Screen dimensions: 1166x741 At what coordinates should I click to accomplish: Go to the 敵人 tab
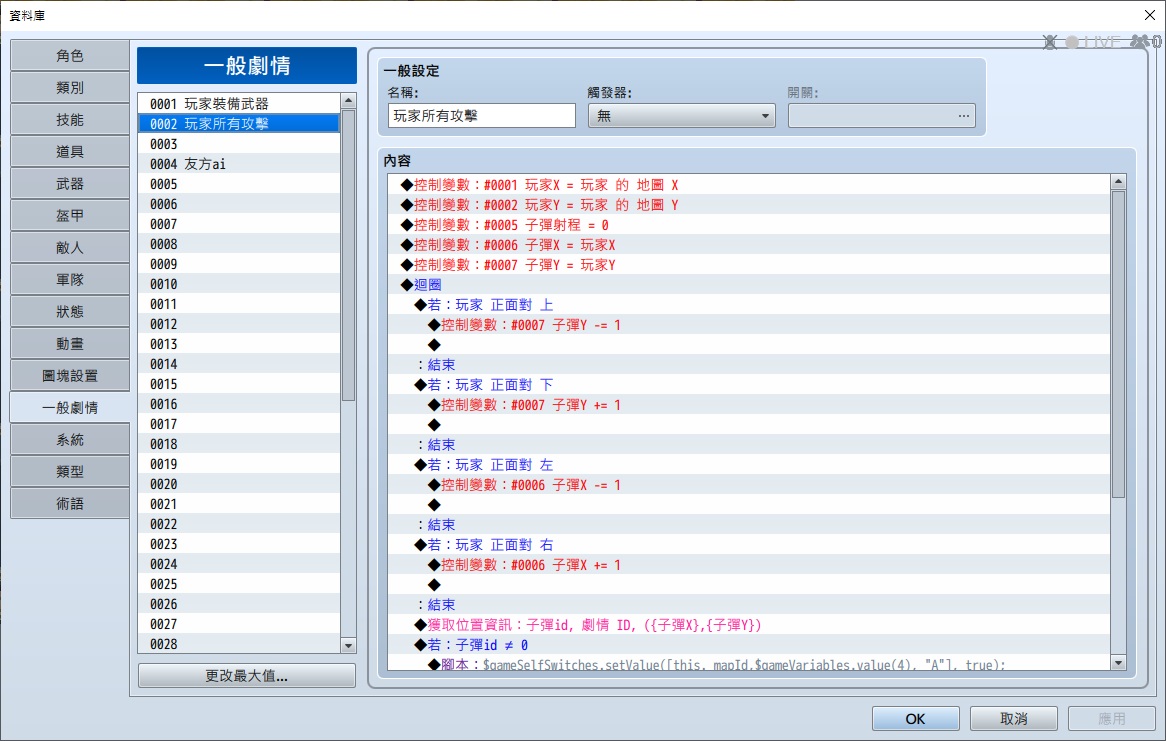point(70,248)
